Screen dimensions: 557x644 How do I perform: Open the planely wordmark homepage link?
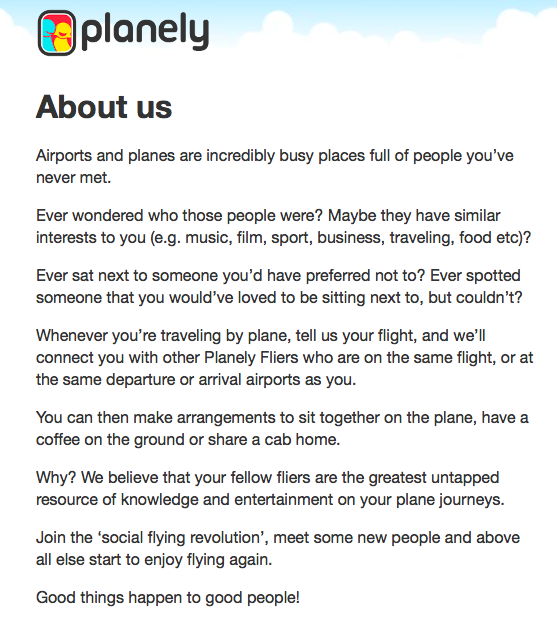click(145, 32)
